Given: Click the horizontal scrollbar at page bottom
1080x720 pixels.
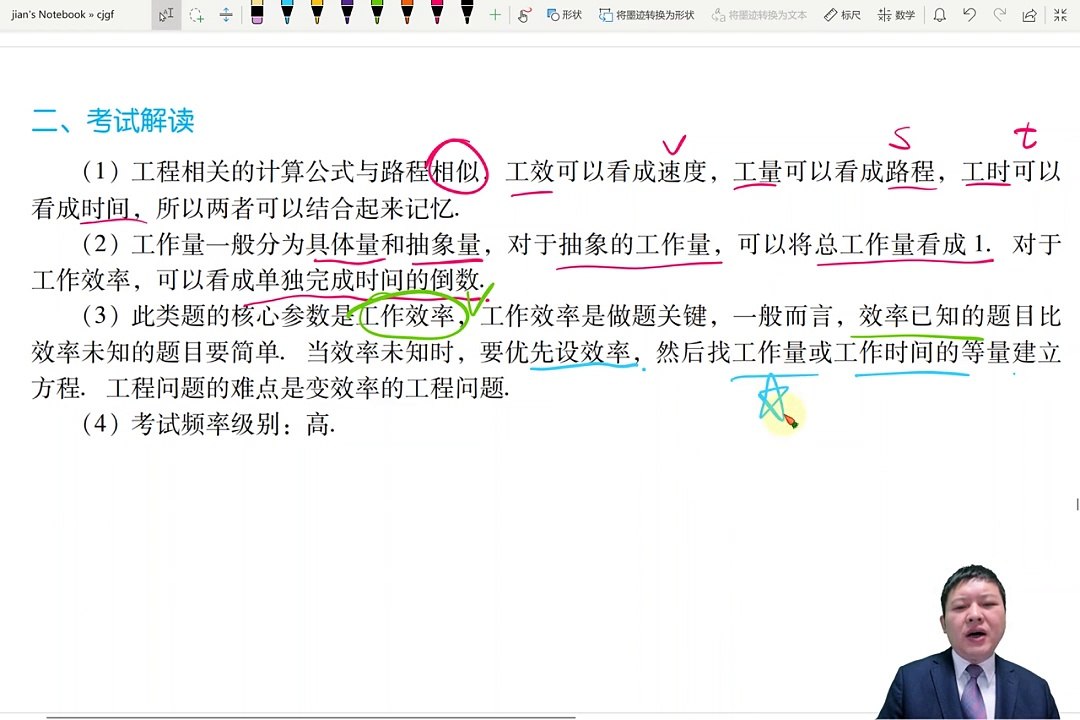Looking at the screenshot, I should pyautogui.click(x=311, y=717).
